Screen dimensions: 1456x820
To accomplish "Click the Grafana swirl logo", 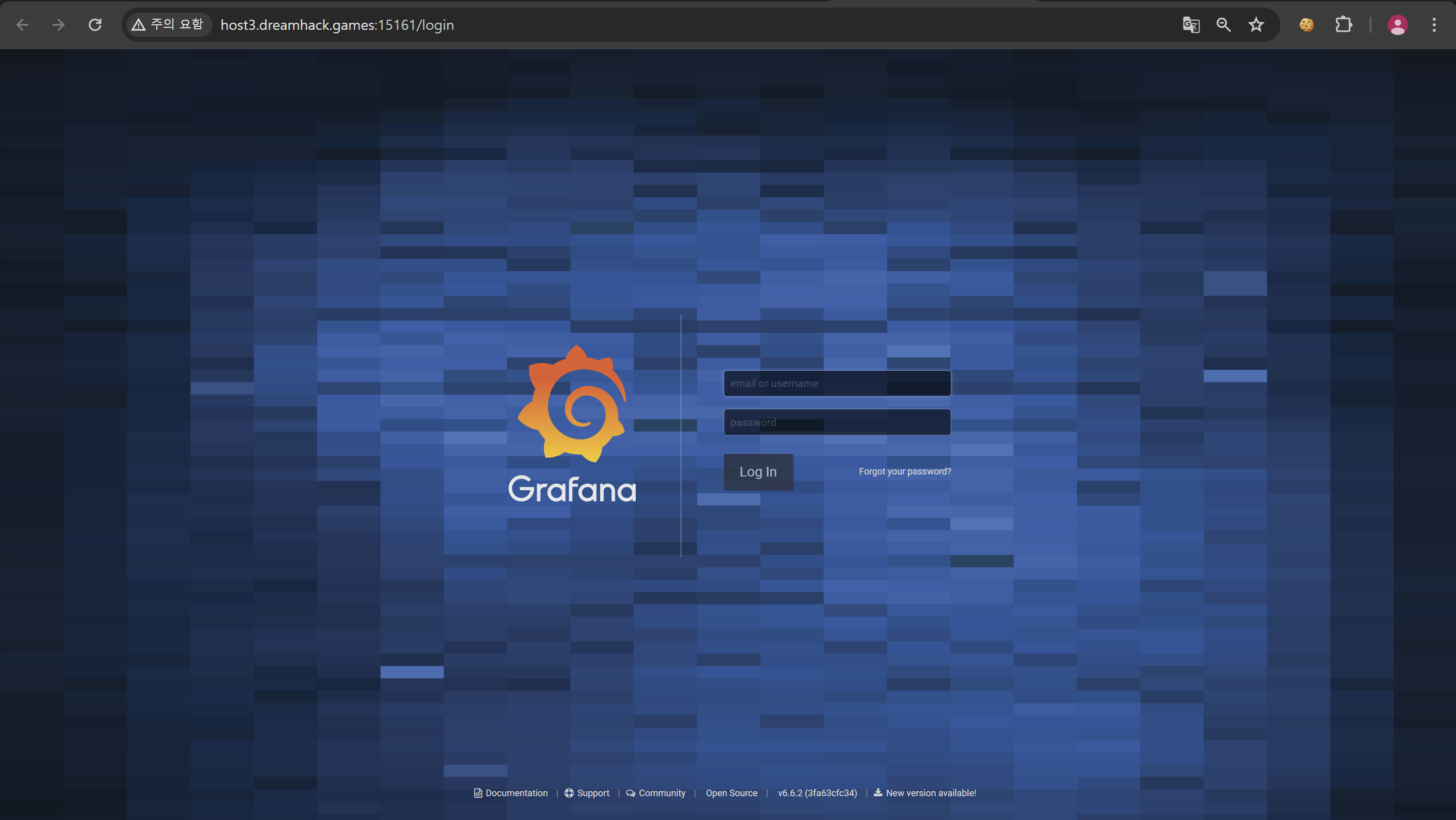I will point(572,404).
